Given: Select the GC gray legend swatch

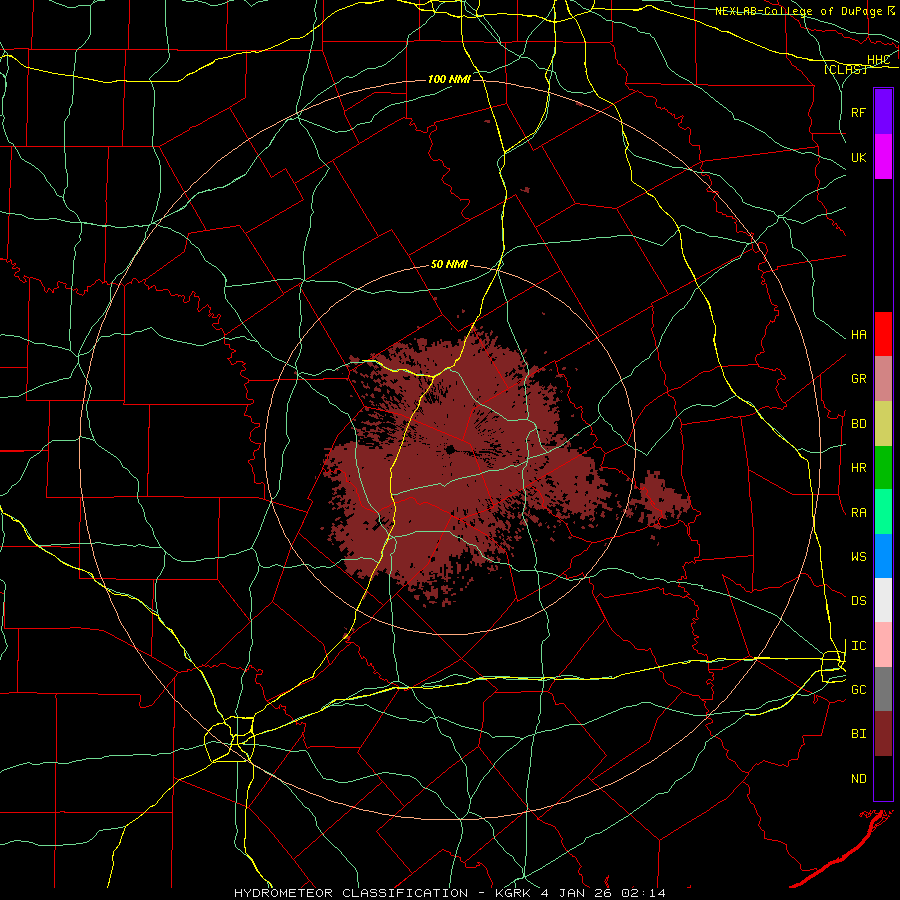Looking at the screenshot, I should (x=883, y=689).
